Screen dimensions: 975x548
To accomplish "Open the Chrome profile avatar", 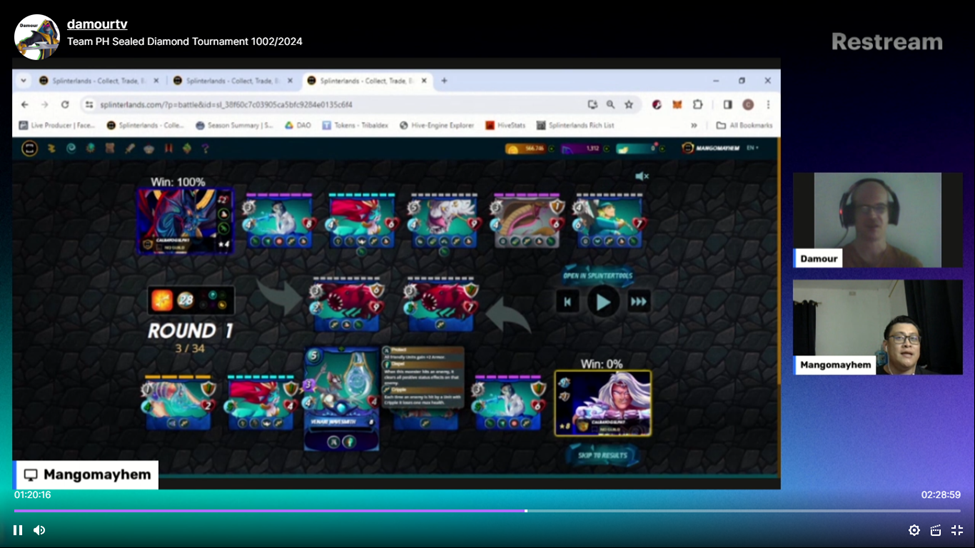I will pyautogui.click(x=748, y=104).
